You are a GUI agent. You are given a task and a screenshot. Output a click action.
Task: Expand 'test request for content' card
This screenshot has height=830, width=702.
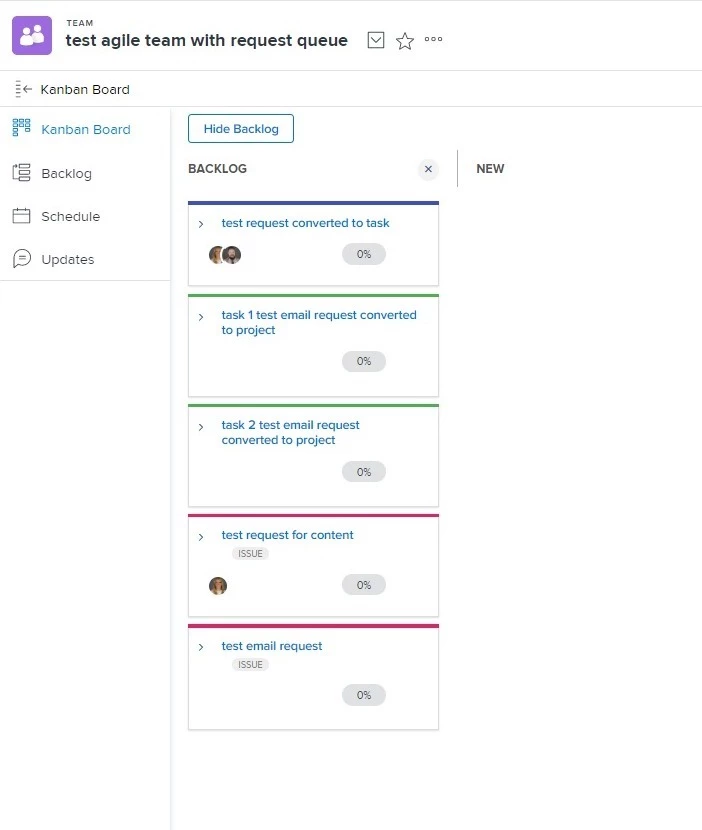[x=201, y=537]
